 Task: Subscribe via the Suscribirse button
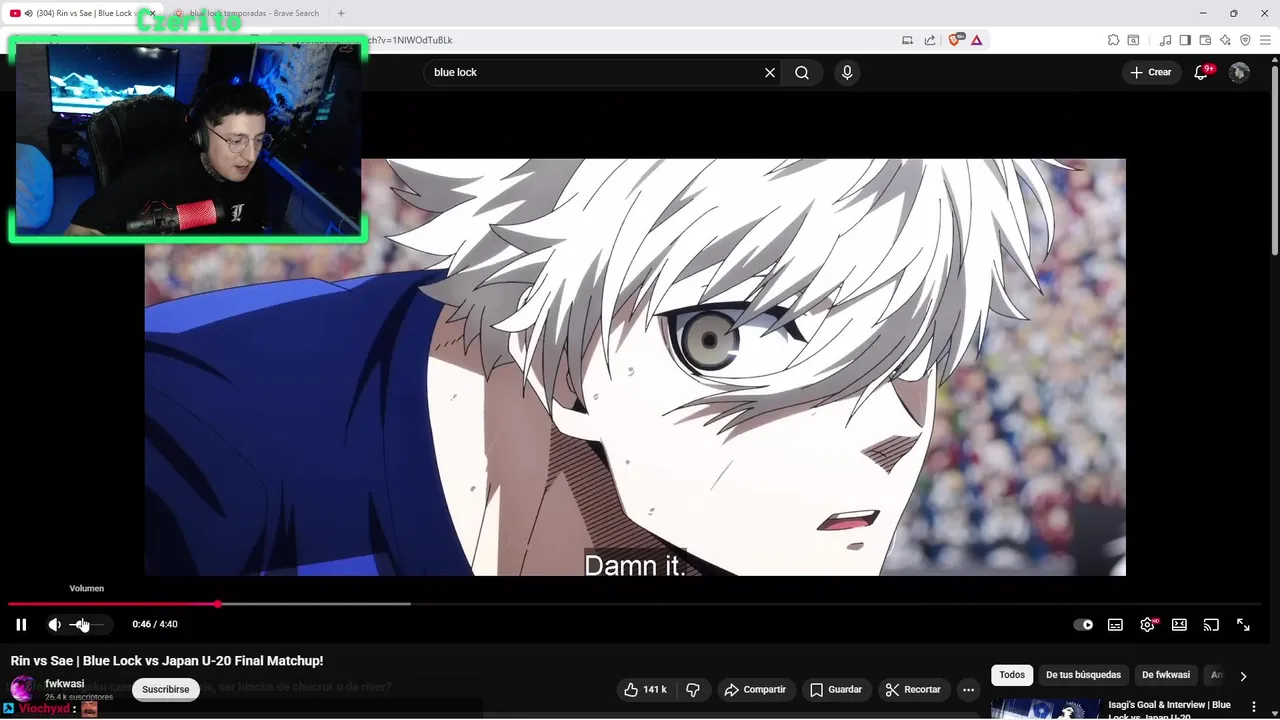click(x=166, y=689)
